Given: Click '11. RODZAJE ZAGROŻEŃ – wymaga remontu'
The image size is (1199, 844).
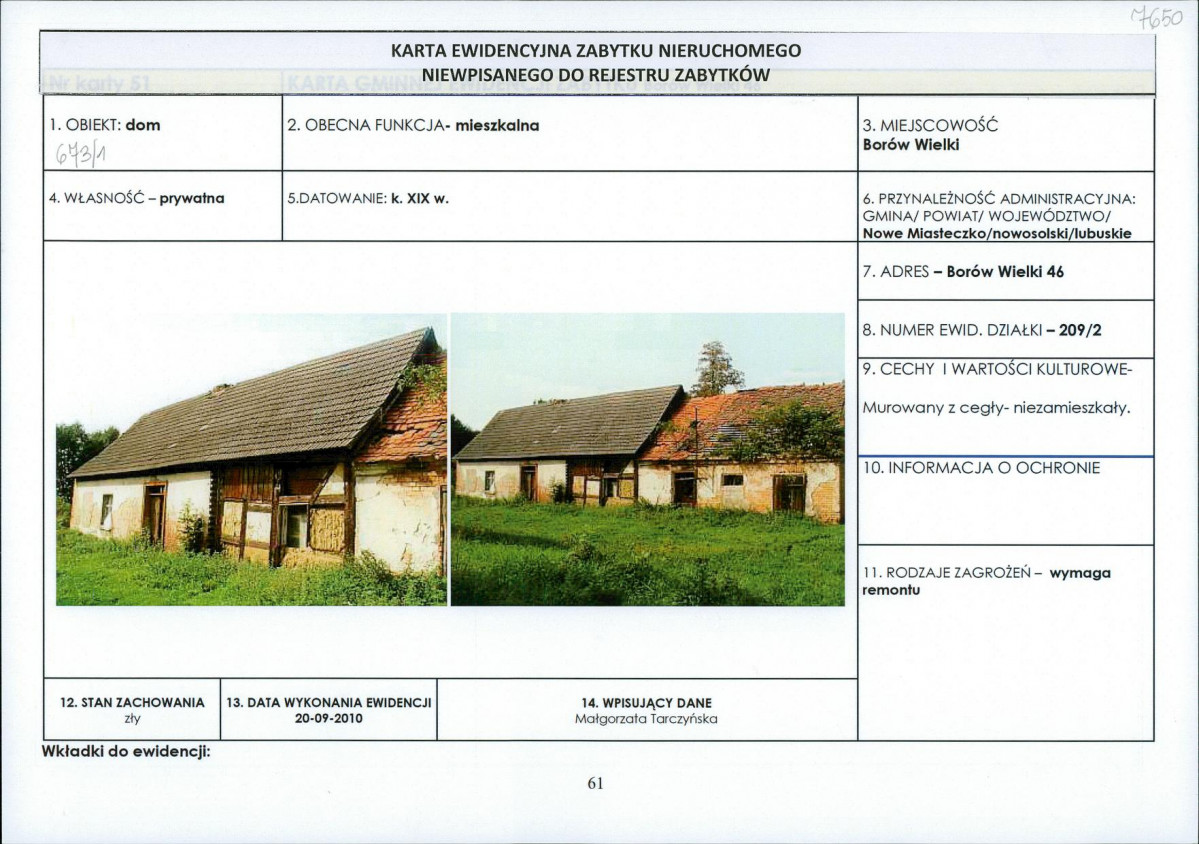Looking at the screenshot, I should click(x=986, y=581).
